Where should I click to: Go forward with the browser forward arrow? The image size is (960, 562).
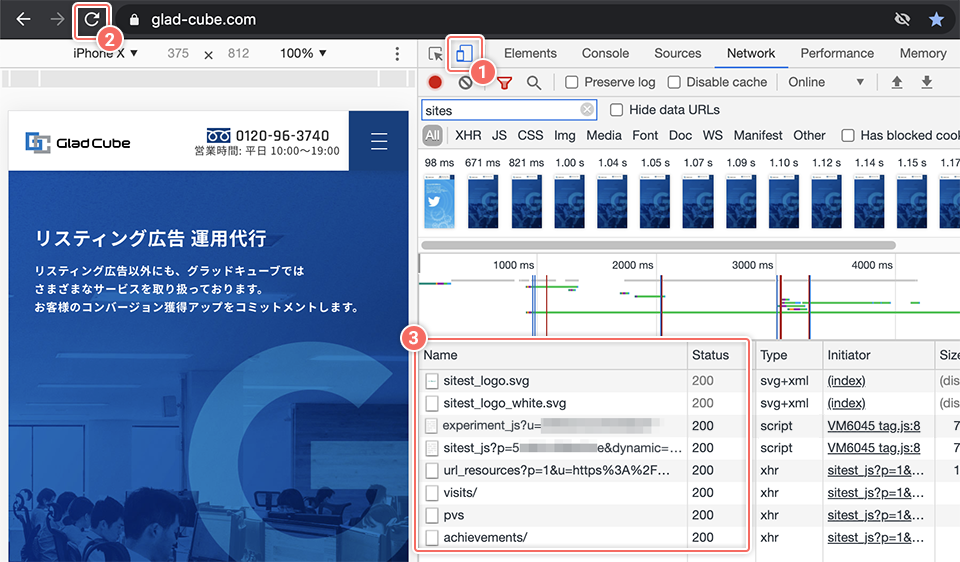pyautogui.click(x=57, y=20)
